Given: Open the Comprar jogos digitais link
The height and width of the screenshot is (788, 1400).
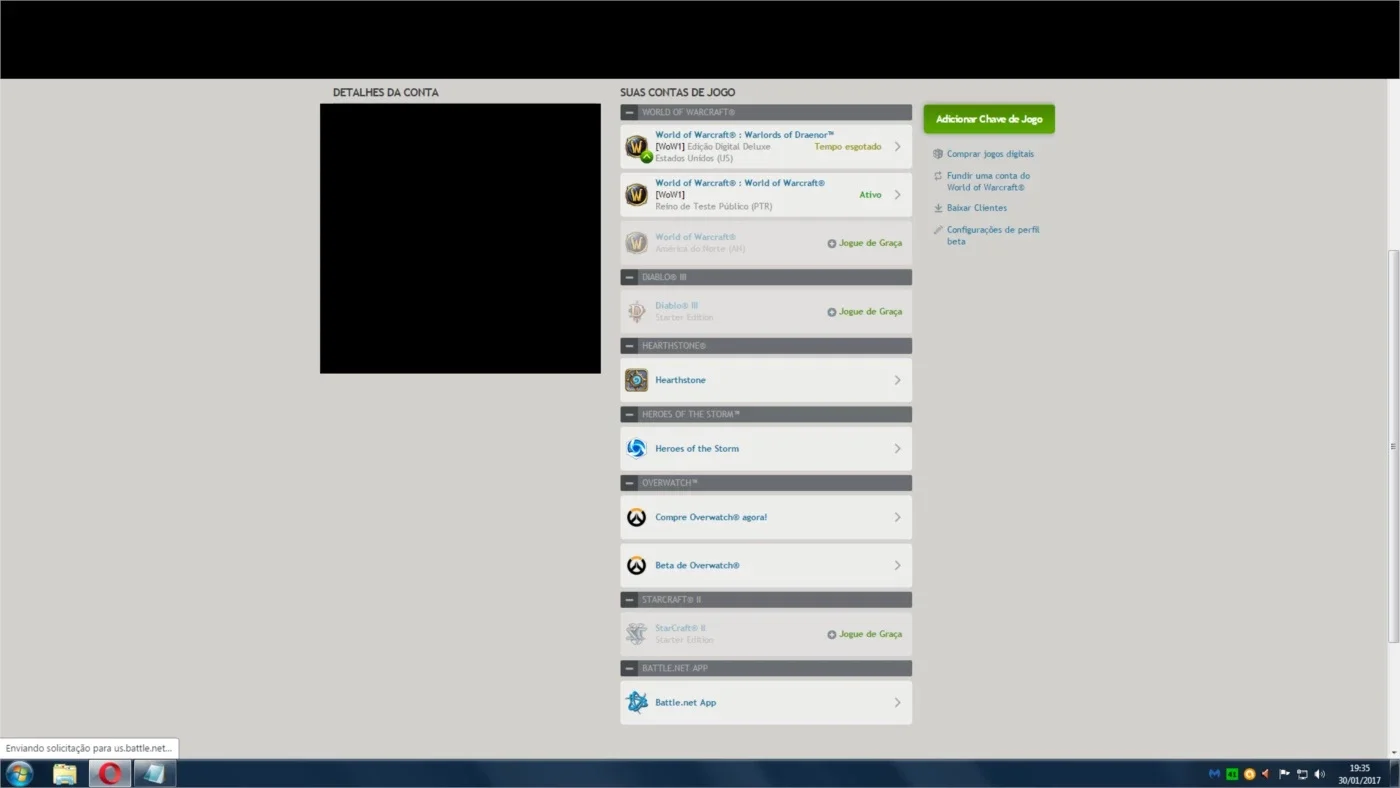Looking at the screenshot, I should [x=990, y=154].
